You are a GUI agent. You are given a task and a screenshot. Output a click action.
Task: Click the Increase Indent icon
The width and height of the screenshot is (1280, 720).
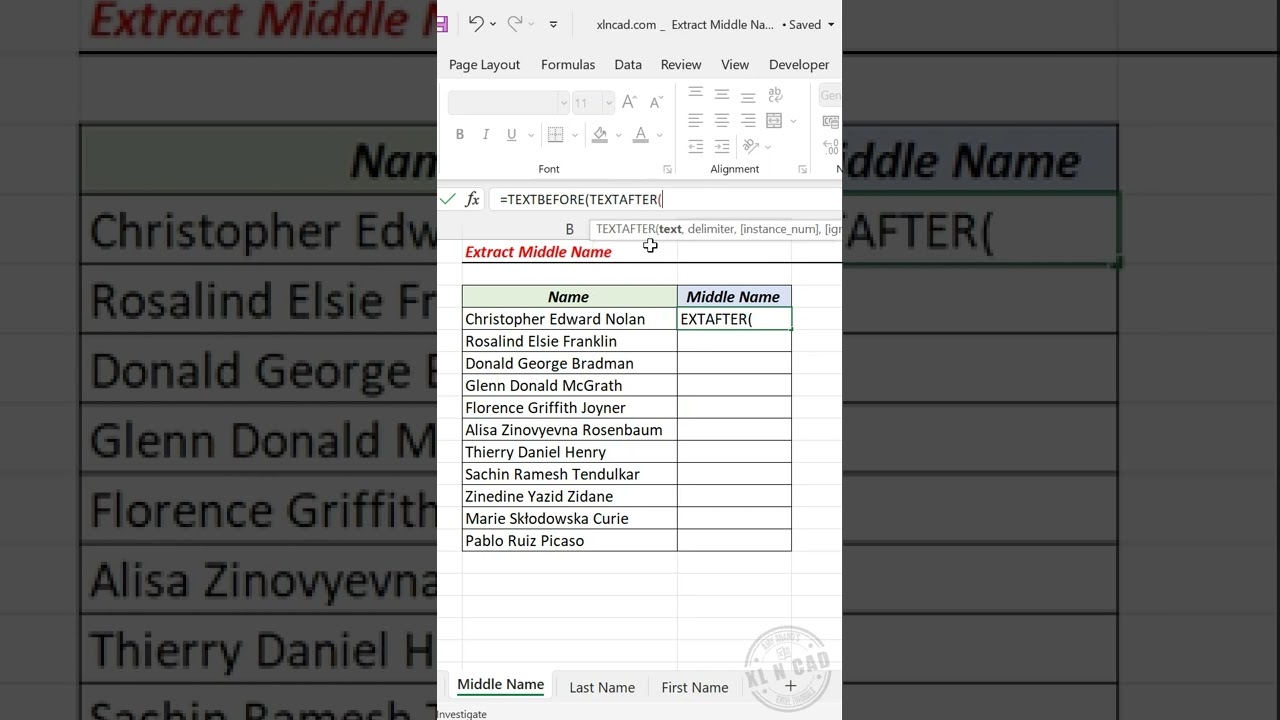721,147
